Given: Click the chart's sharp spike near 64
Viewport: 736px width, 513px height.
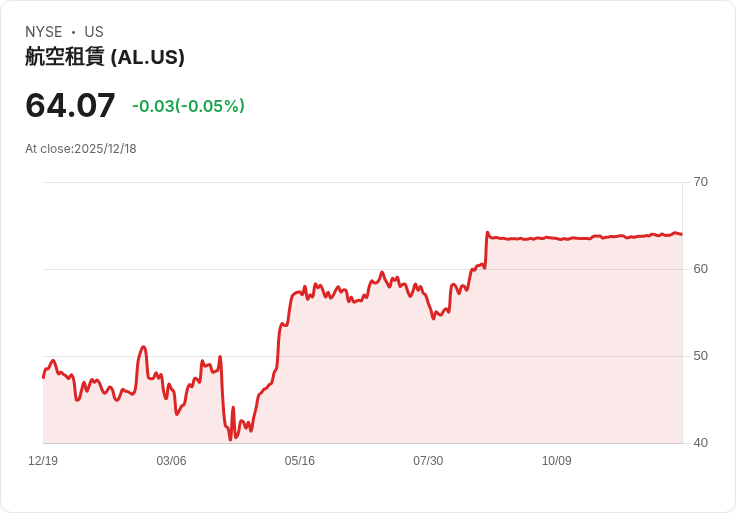Looking at the screenshot, I should click(487, 232).
